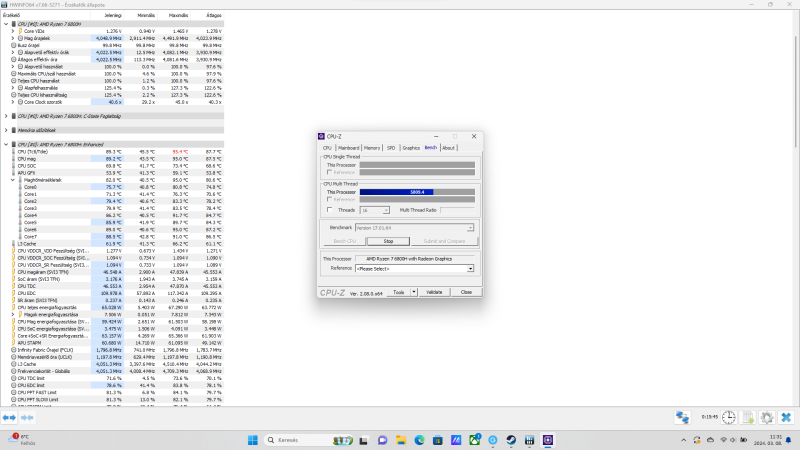Click Multi Thread score progress bar

click(x=417, y=192)
